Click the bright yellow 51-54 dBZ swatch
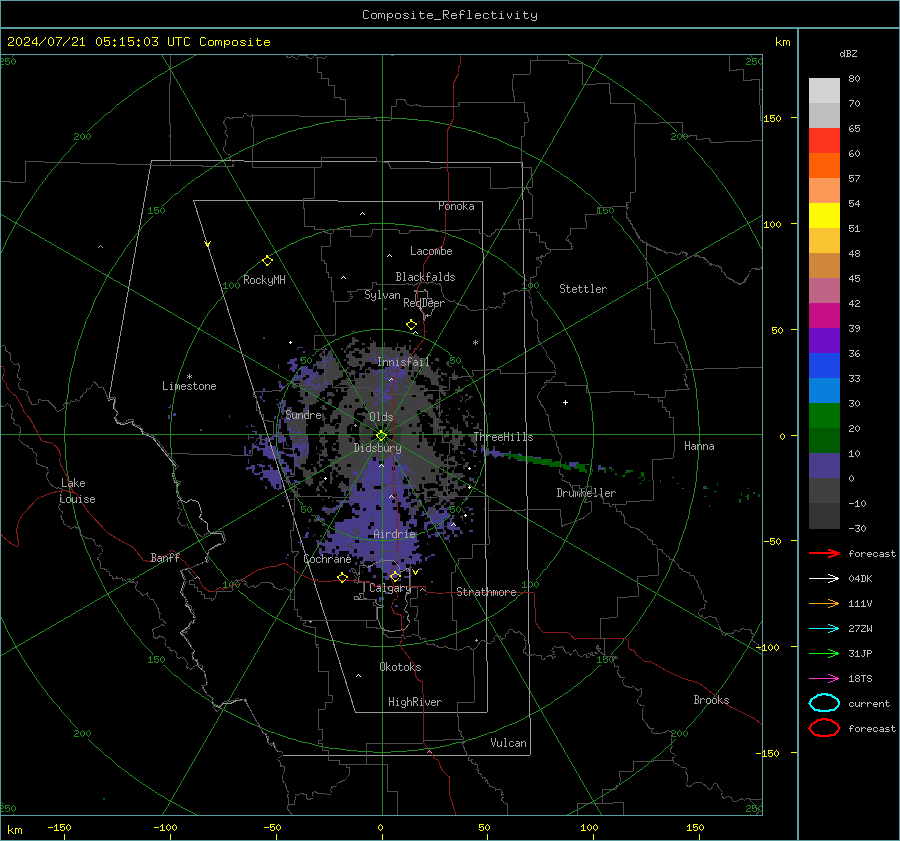Screen dimensions: 900x841 (824, 216)
